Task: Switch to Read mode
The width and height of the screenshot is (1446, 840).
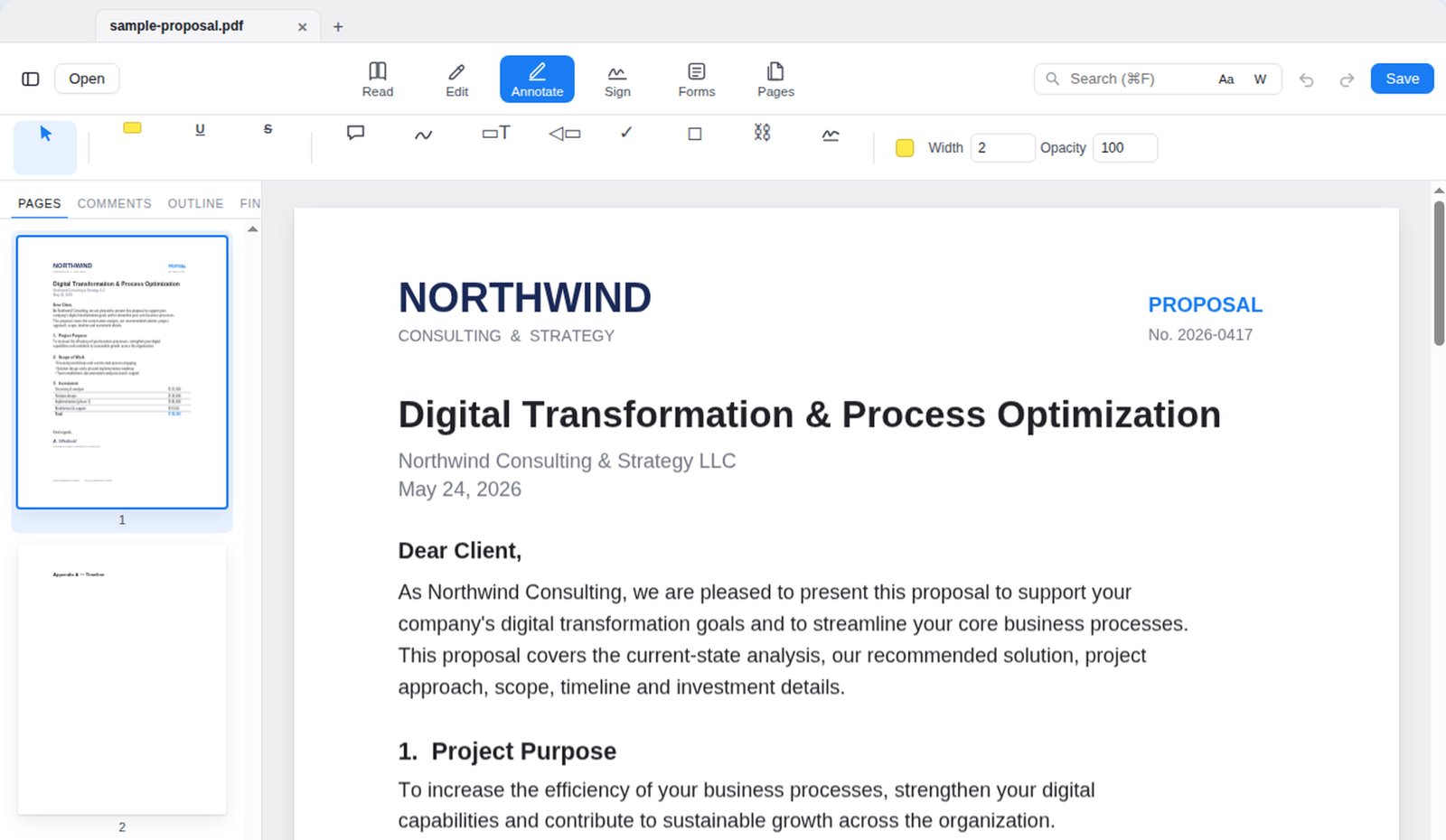Action: click(378, 79)
